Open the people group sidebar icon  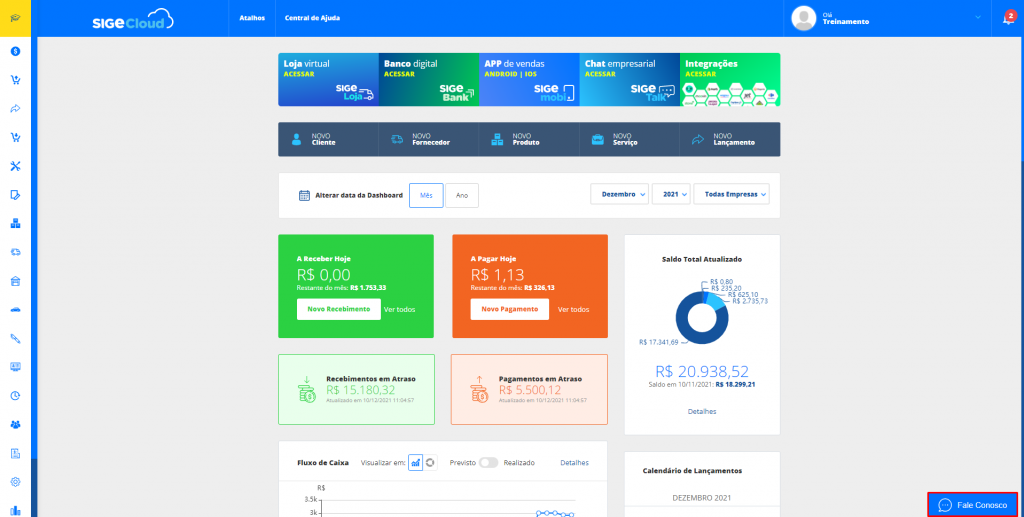(15, 424)
